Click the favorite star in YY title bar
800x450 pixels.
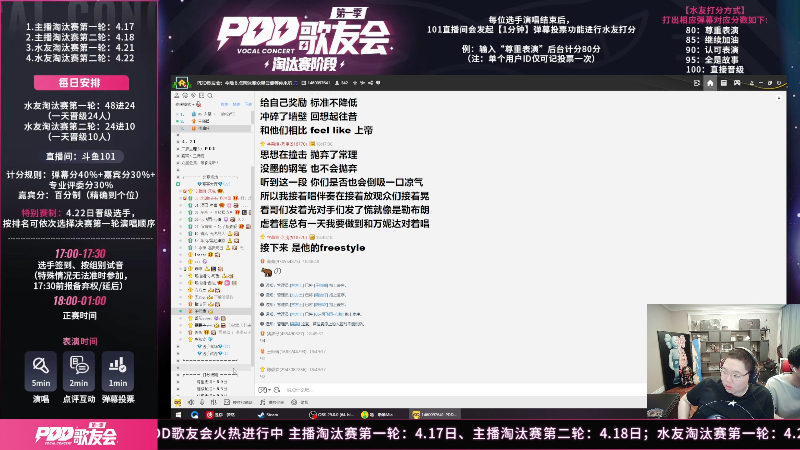coord(355,83)
